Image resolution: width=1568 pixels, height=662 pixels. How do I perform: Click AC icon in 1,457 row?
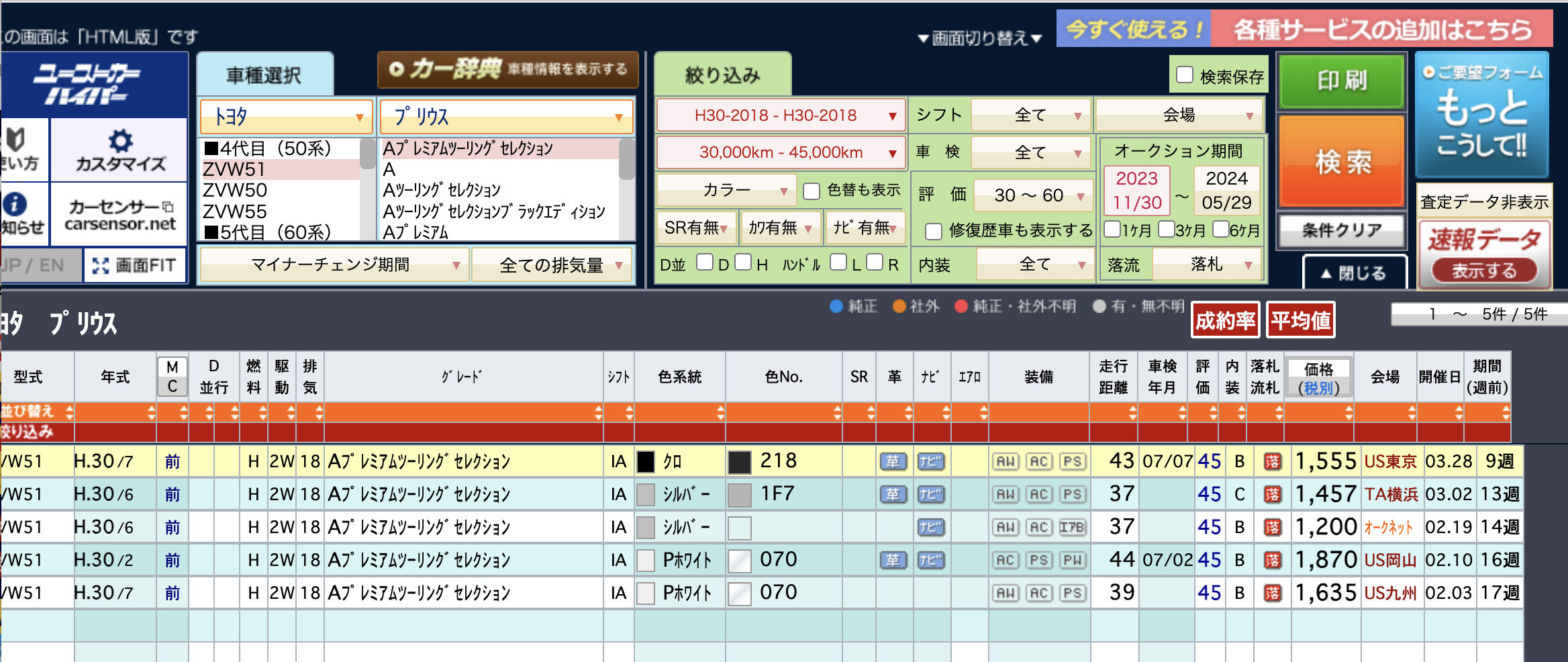coord(1039,495)
